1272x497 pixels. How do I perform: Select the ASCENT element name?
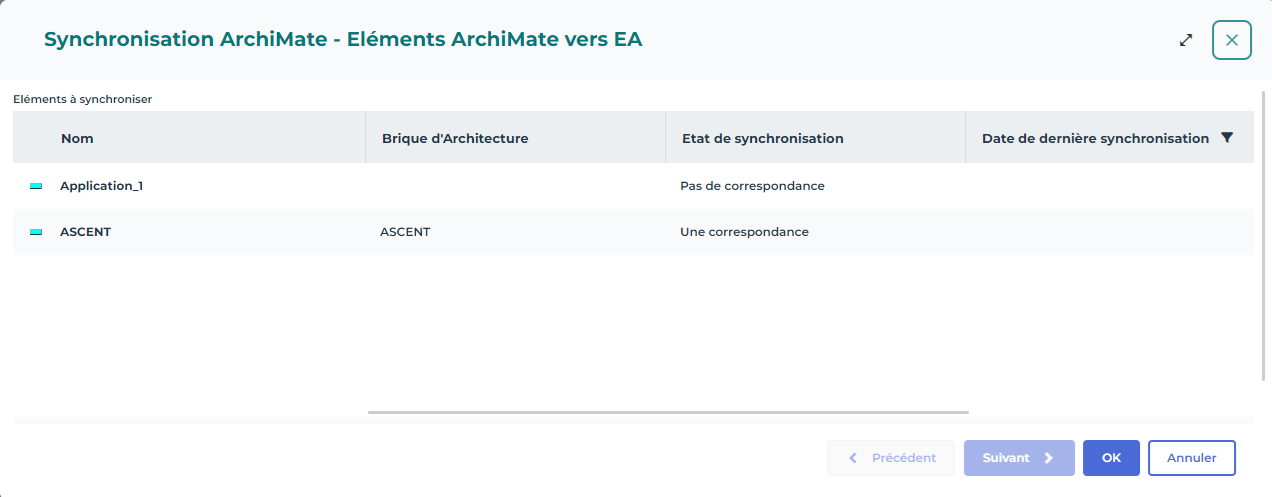pyautogui.click(x=85, y=232)
